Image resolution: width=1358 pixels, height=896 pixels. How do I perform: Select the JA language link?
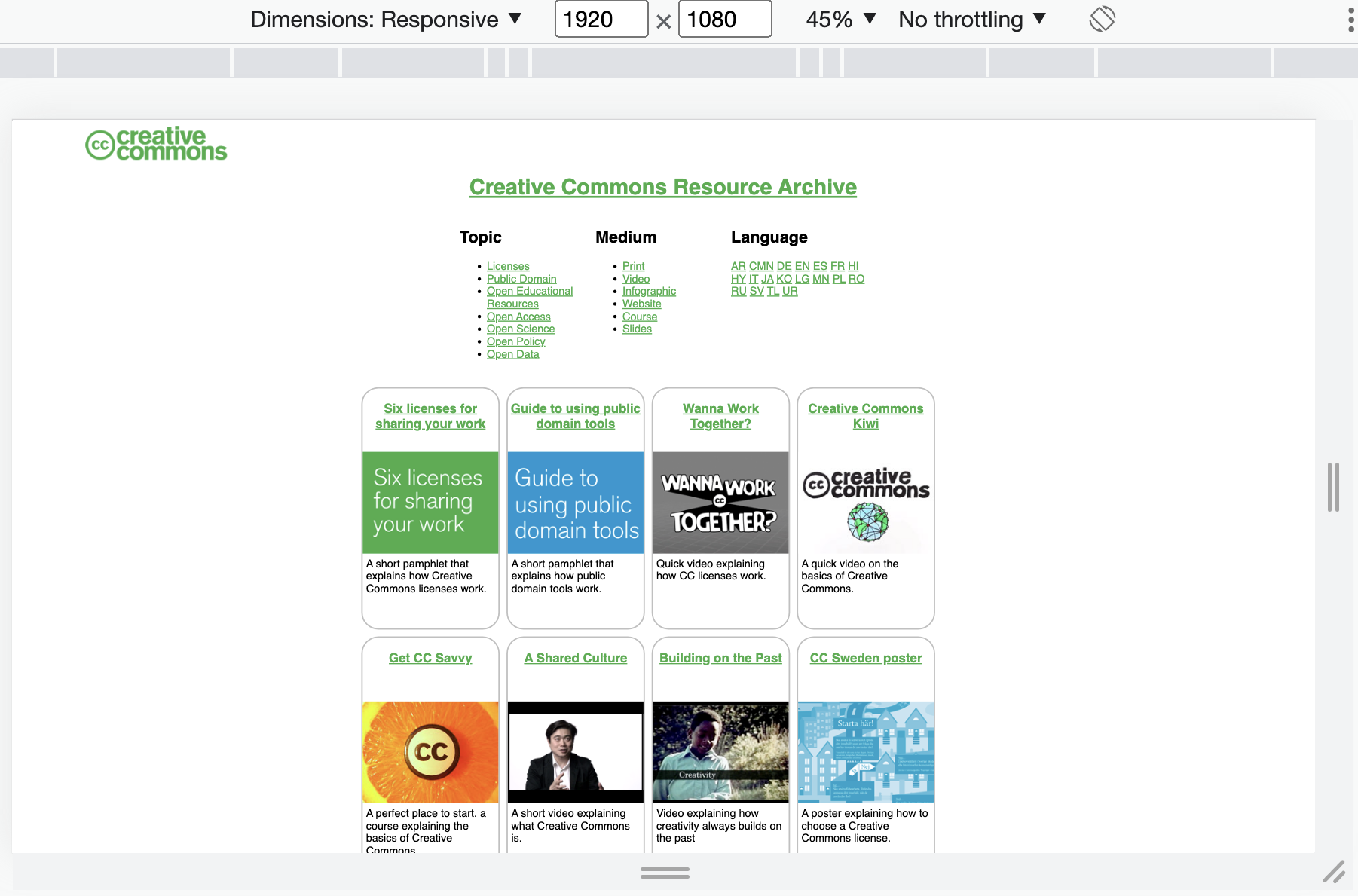(x=767, y=279)
